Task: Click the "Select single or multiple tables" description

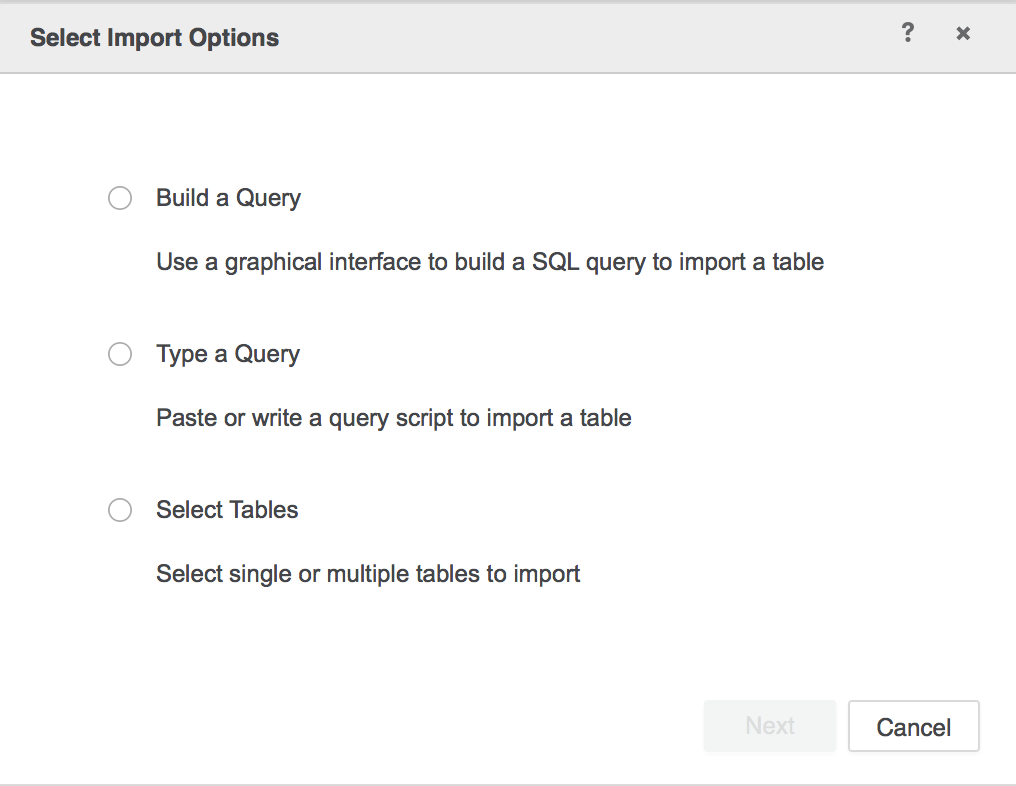Action: click(368, 574)
